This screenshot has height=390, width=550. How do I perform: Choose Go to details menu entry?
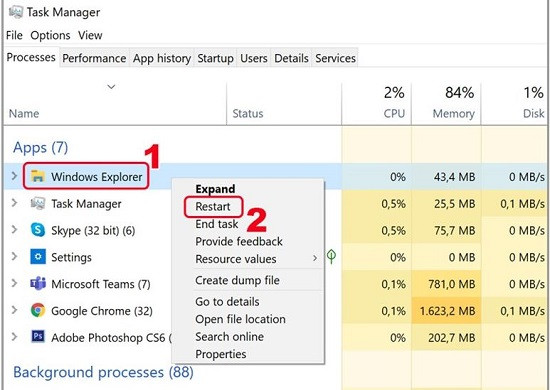click(x=227, y=302)
